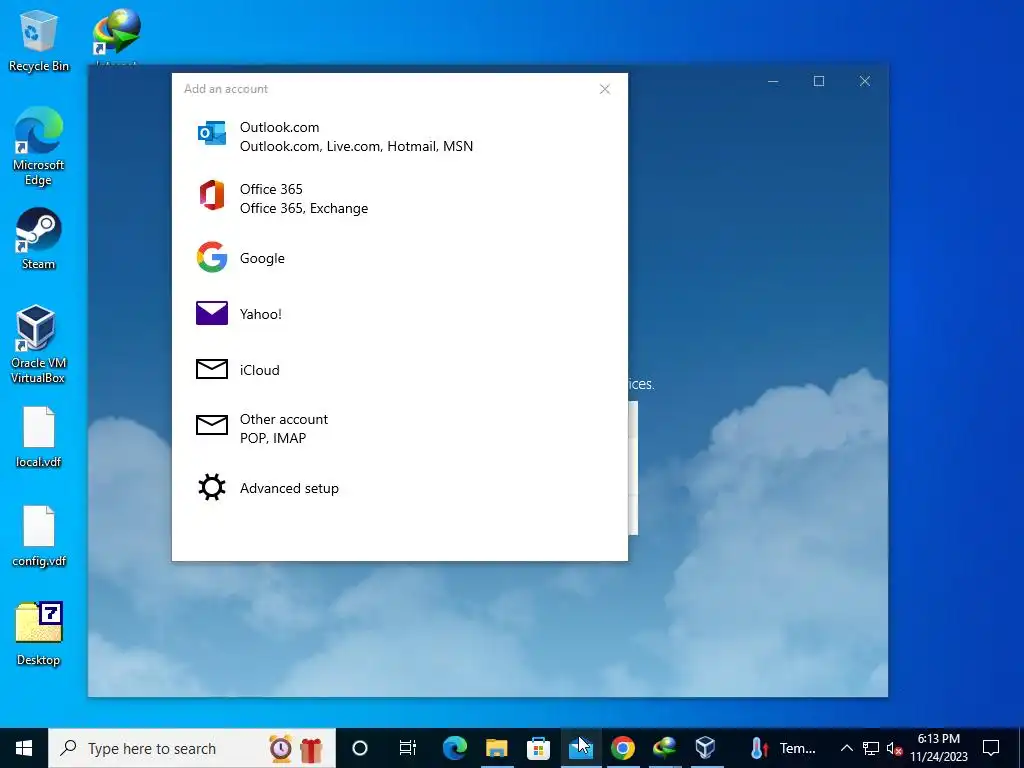
Task: Choose the Office 365 logo icon
Action: [212, 195]
